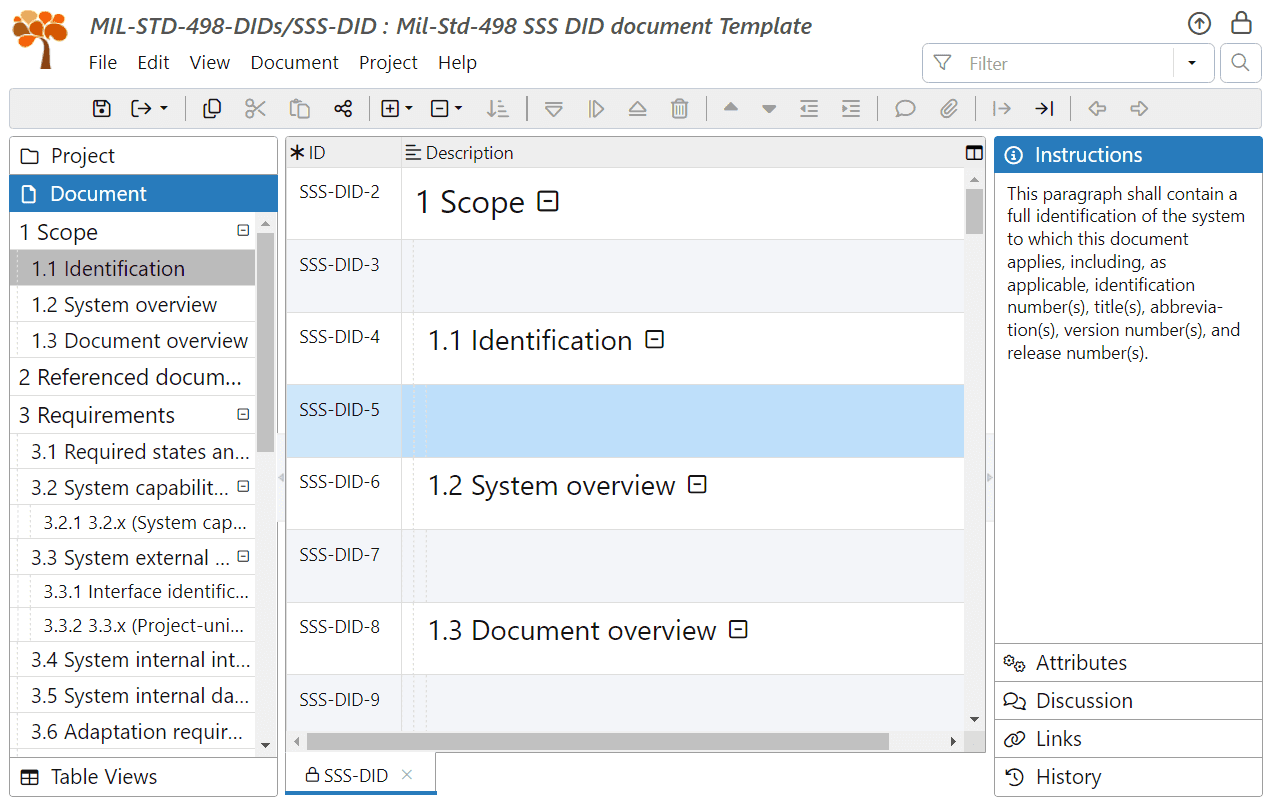Collapse 3.3 System external tree node
This screenshot has height=800, width=1272.
point(243,557)
